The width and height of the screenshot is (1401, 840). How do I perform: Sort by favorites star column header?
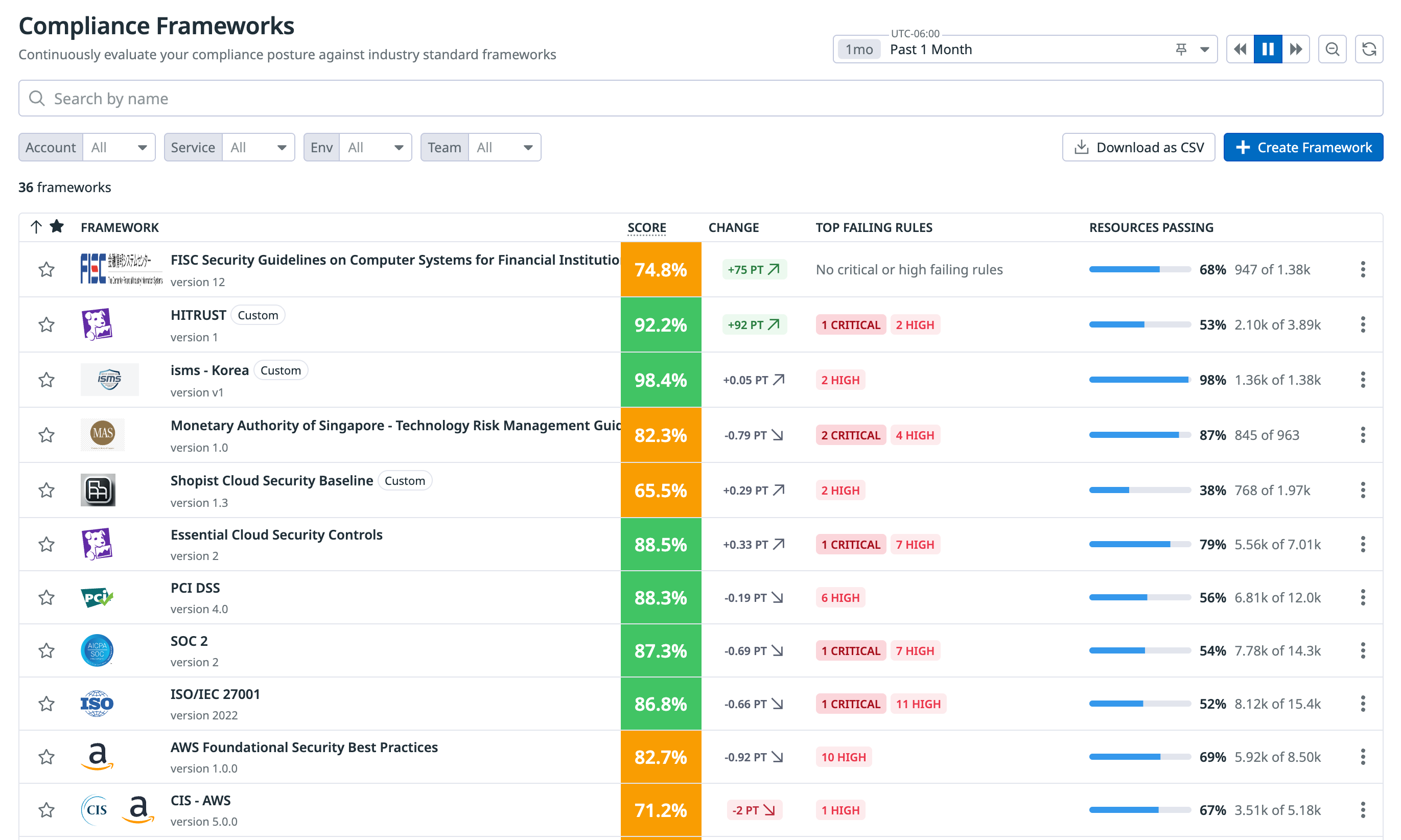[57, 227]
